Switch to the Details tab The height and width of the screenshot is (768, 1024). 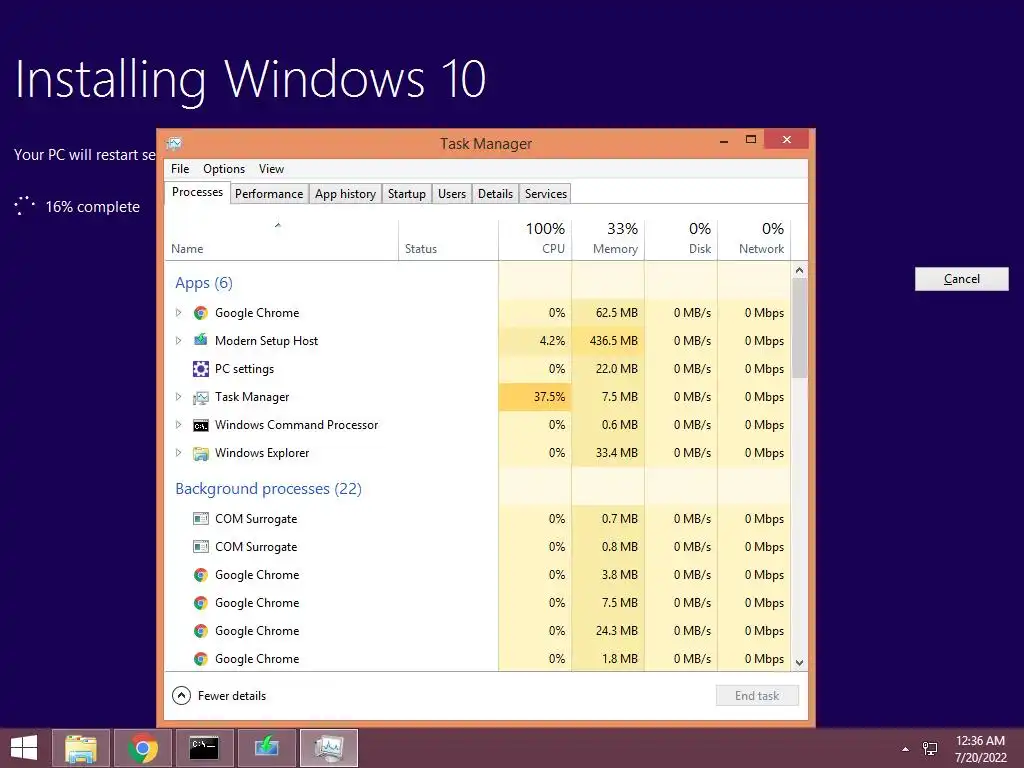click(495, 194)
